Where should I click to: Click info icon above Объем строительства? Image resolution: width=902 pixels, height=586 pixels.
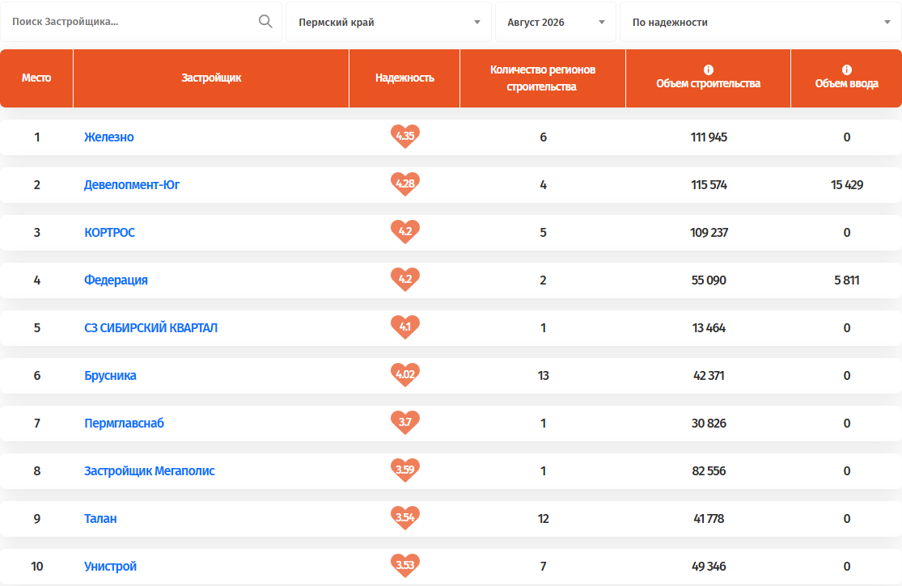coord(708,70)
